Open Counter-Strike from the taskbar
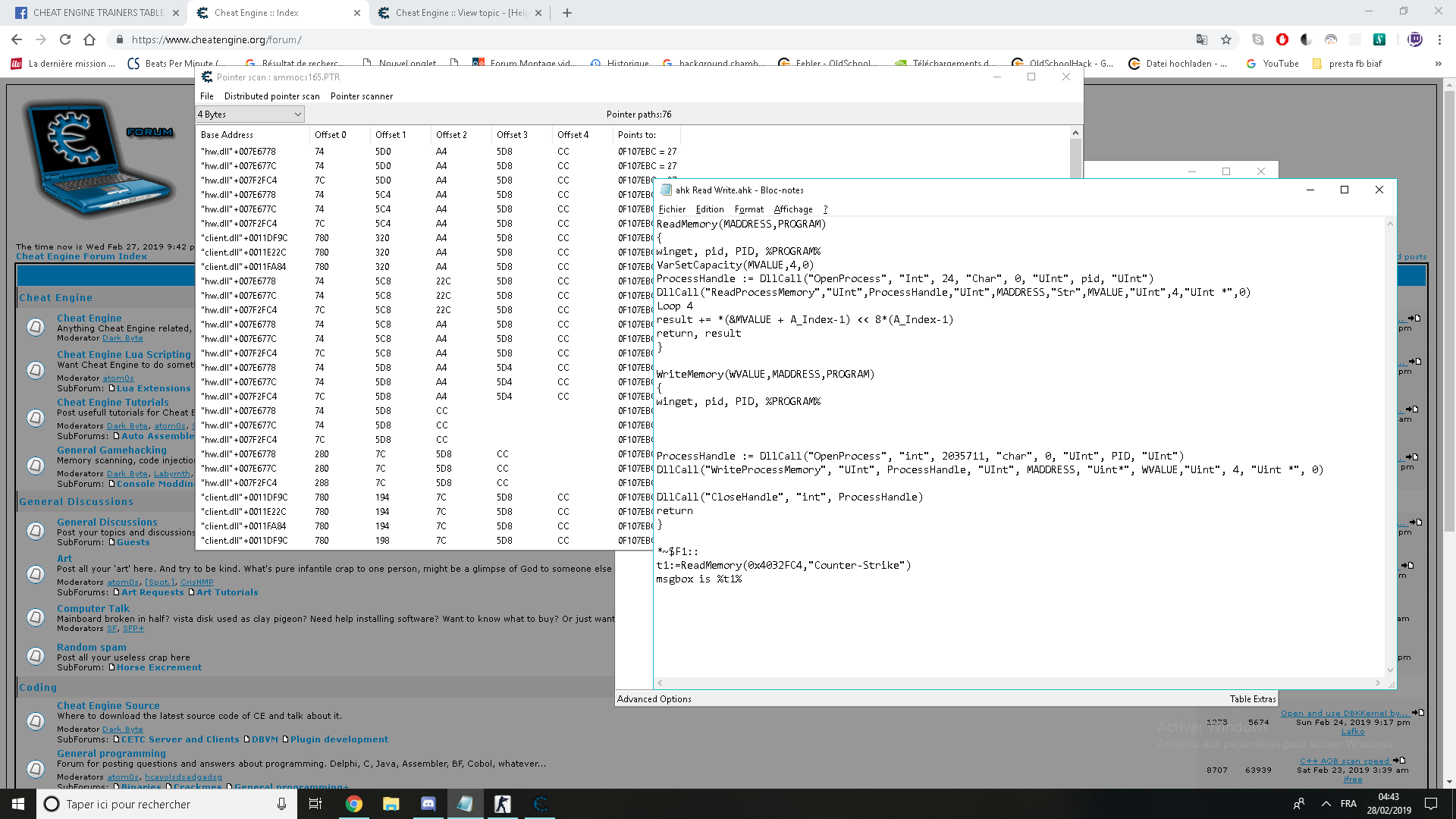Viewport: 1456px width, 819px height. [x=502, y=804]
